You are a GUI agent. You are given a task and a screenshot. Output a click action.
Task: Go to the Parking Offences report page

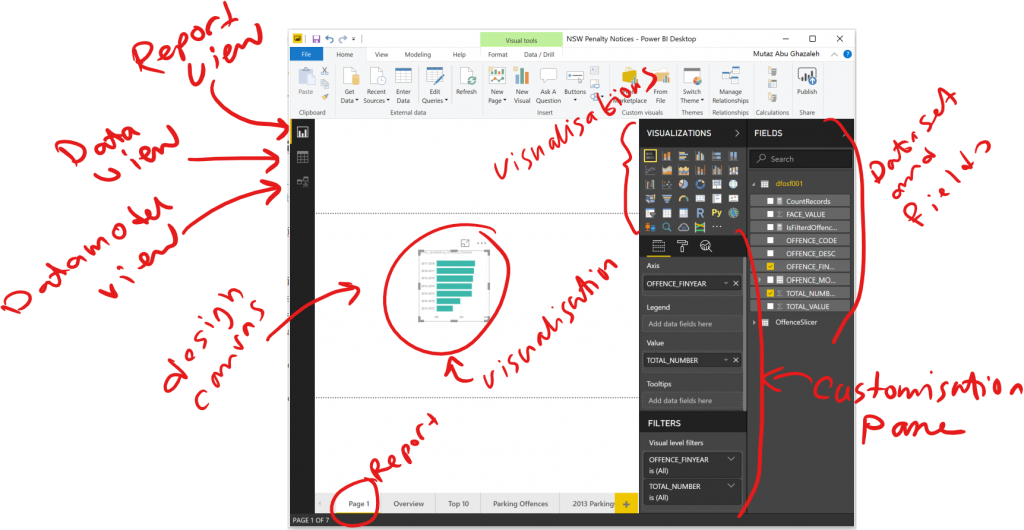click(x=520, y=504)
